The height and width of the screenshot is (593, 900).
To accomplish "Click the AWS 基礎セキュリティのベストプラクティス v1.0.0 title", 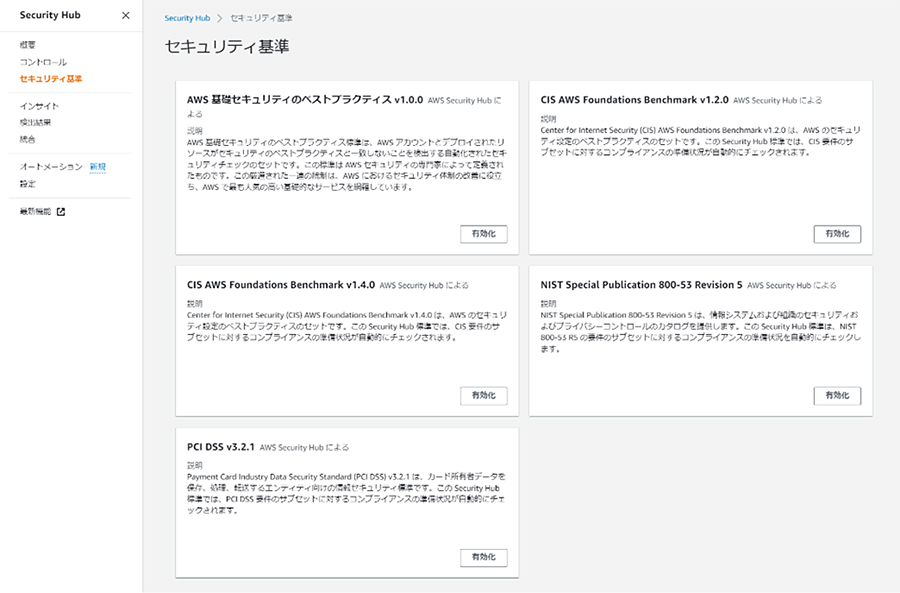I will [305, 100].
